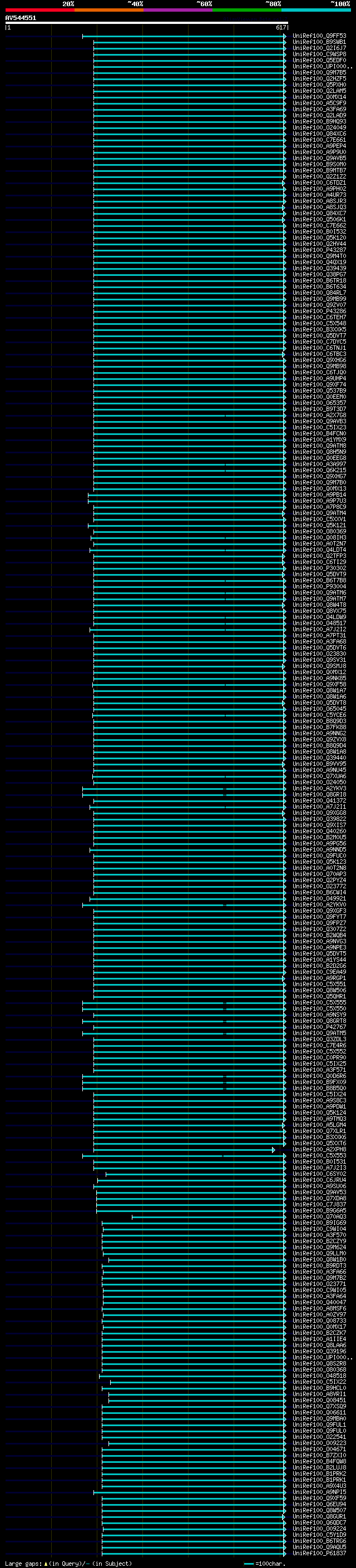Select the UniRef100_C5Y1D9 label
Viewport: 356px width, 1568px height.
pyautogui.click(x=319, y=1535)
